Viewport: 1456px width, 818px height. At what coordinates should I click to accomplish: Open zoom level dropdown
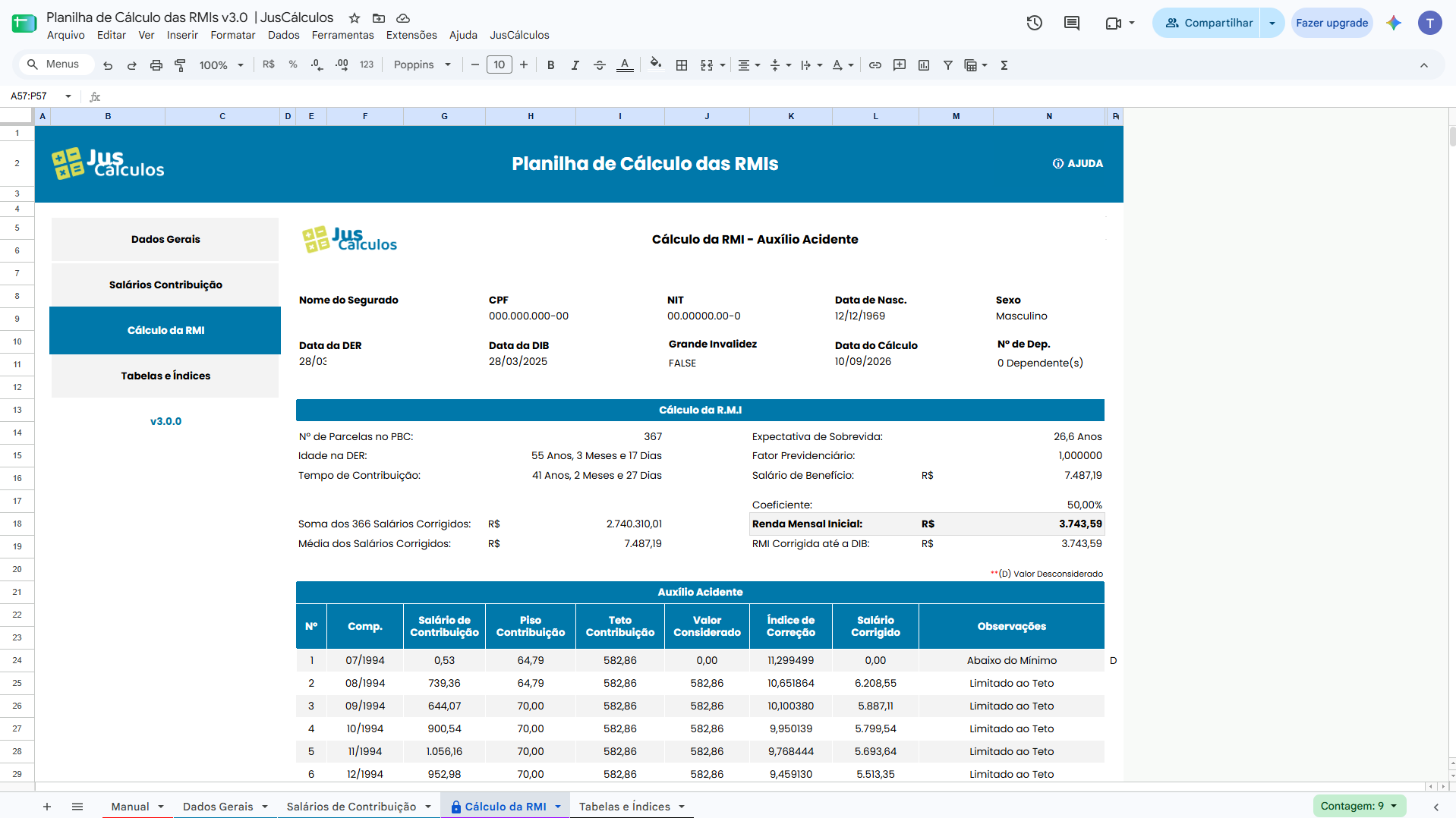click(221, 65)
